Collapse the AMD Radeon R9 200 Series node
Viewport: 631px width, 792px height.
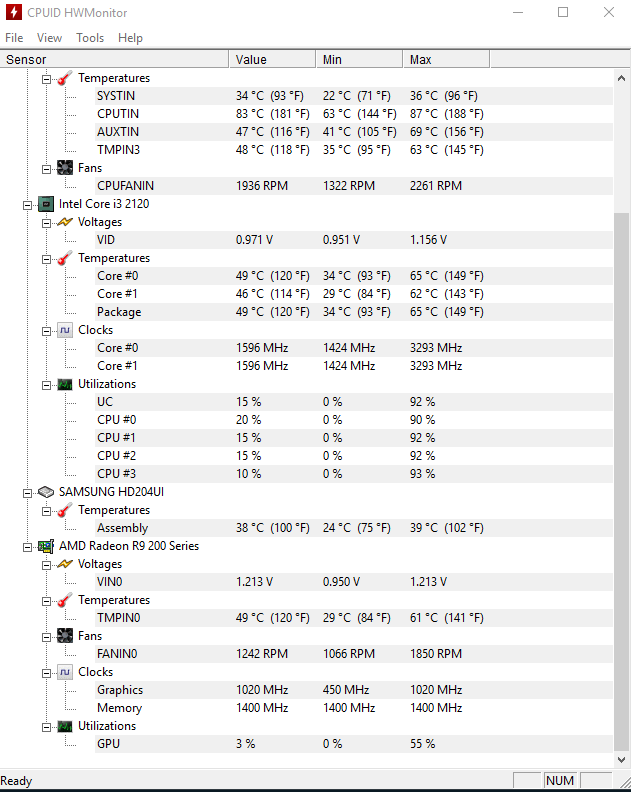click(27, 547)
